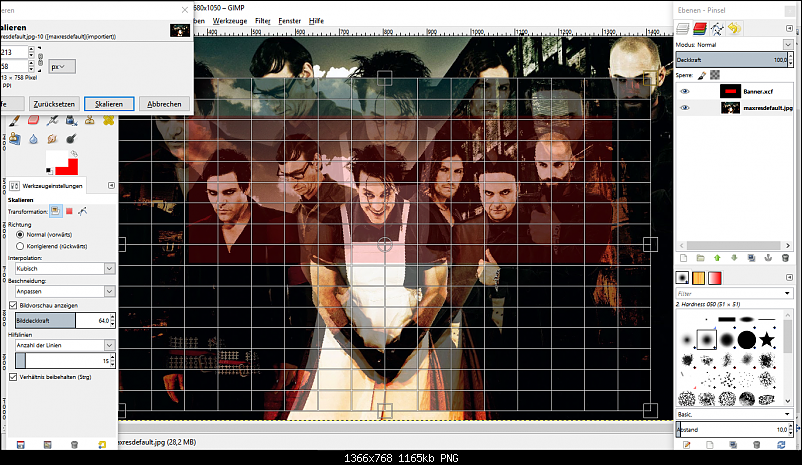Open Beschneidung Anpassen dropdown

coord(65,291)
